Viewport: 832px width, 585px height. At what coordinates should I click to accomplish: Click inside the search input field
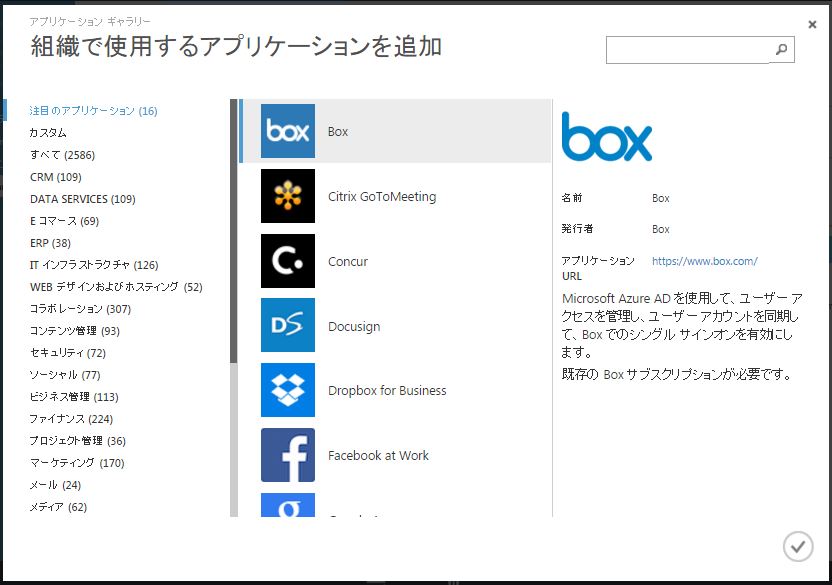click(x=688, y=50)
